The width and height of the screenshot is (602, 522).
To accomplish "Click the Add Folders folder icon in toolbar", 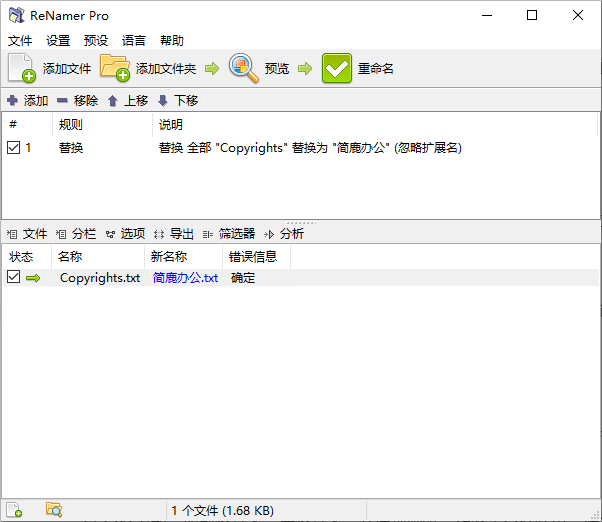I will click(115, 68).
